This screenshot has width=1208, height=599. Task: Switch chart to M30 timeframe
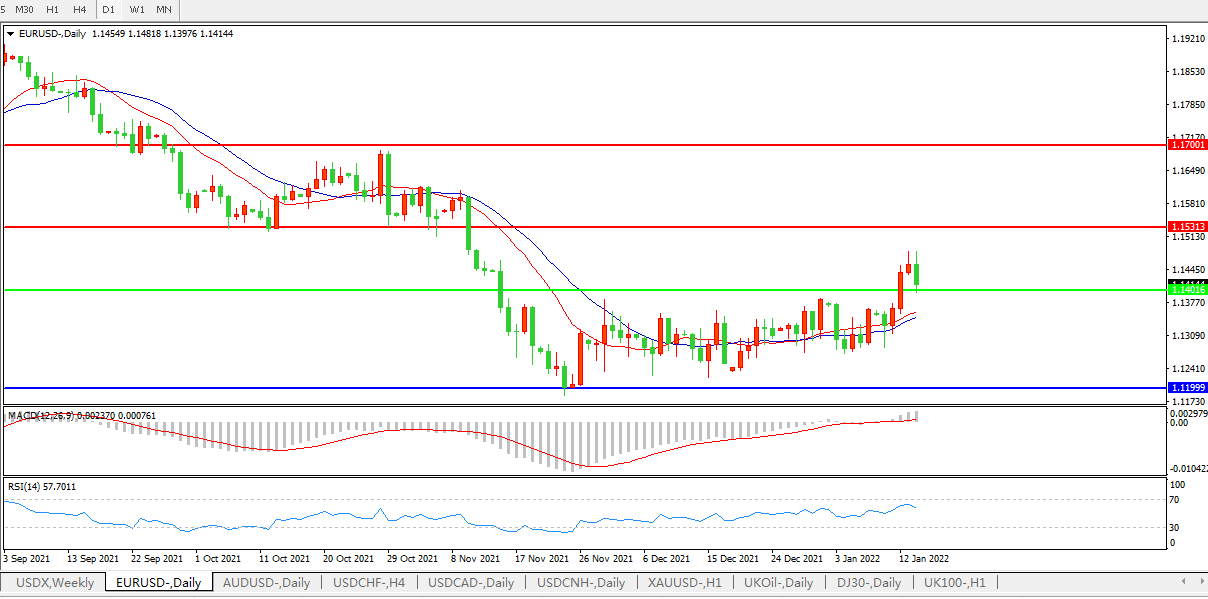(x=25, y=9)
